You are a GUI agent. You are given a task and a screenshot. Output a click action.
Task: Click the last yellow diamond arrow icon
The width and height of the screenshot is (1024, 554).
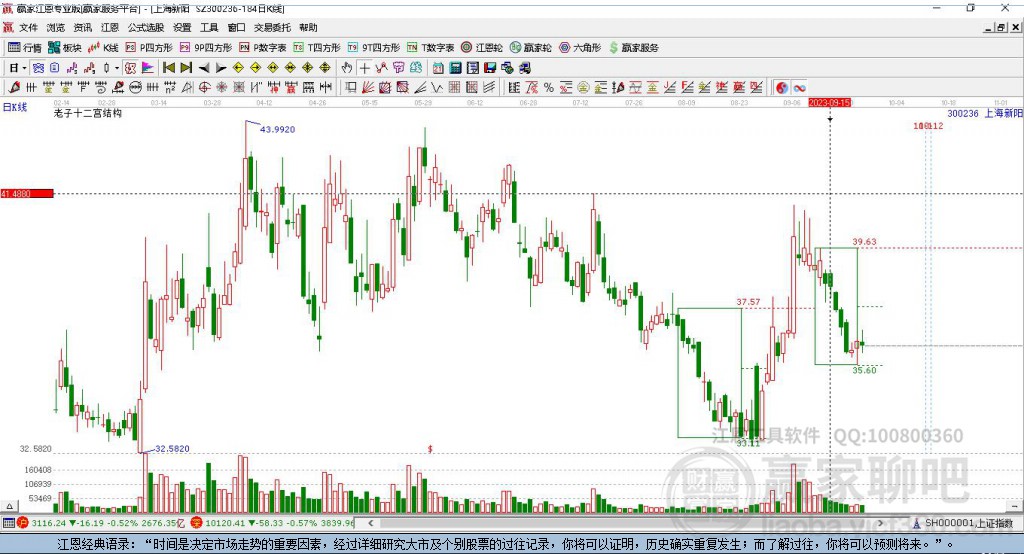point(325,68)
